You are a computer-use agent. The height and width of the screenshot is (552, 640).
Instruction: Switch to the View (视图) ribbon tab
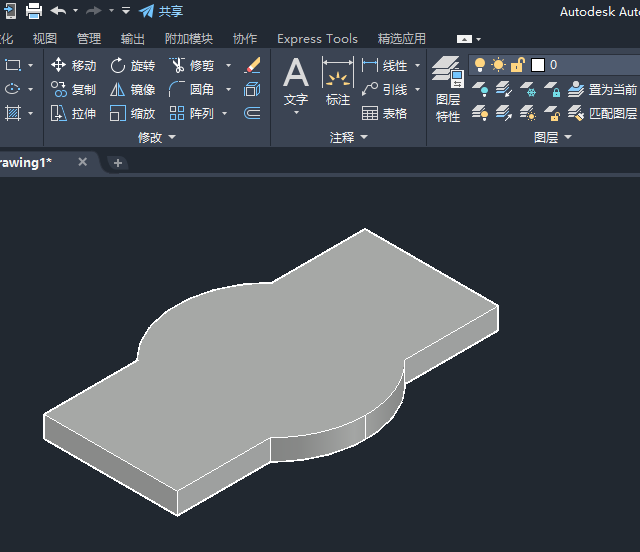[x=45, y=38]
